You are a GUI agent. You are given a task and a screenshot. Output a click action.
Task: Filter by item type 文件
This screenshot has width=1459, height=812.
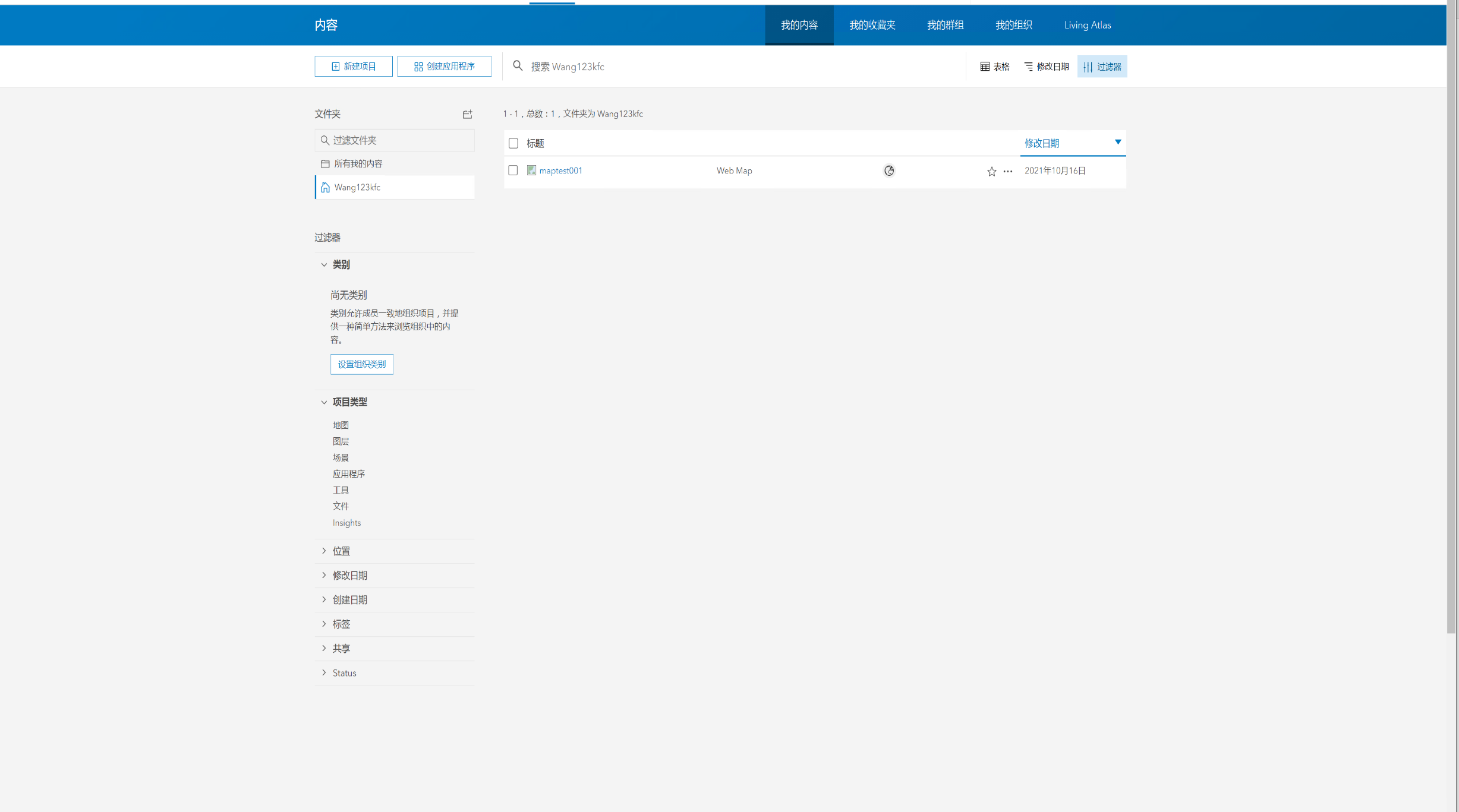pyautogui.click(x=341, y=506)
